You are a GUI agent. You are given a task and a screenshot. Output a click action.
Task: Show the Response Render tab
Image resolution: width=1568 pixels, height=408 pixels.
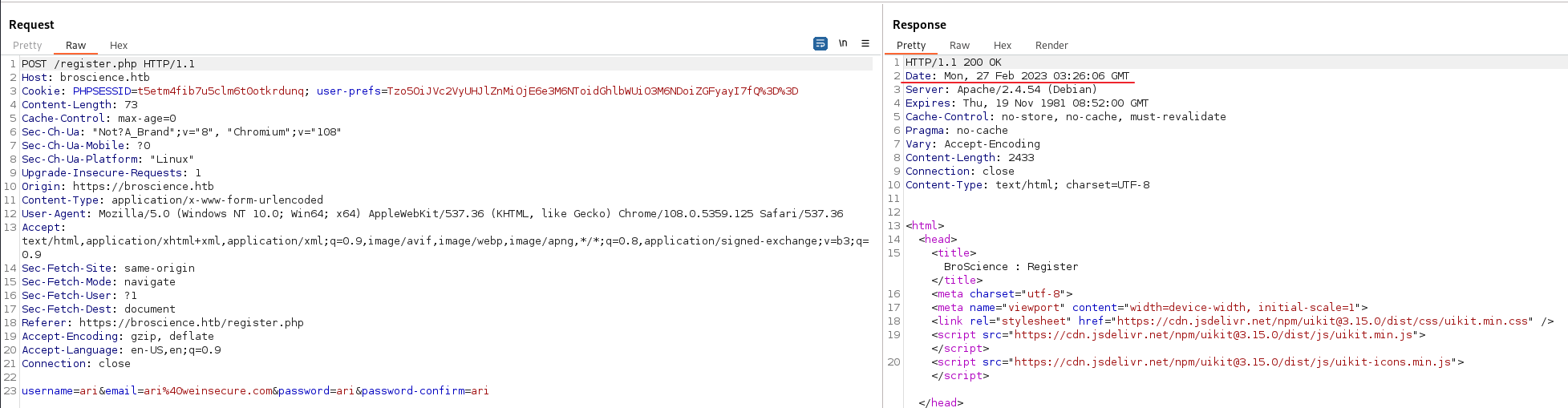tap(1051, 46)
